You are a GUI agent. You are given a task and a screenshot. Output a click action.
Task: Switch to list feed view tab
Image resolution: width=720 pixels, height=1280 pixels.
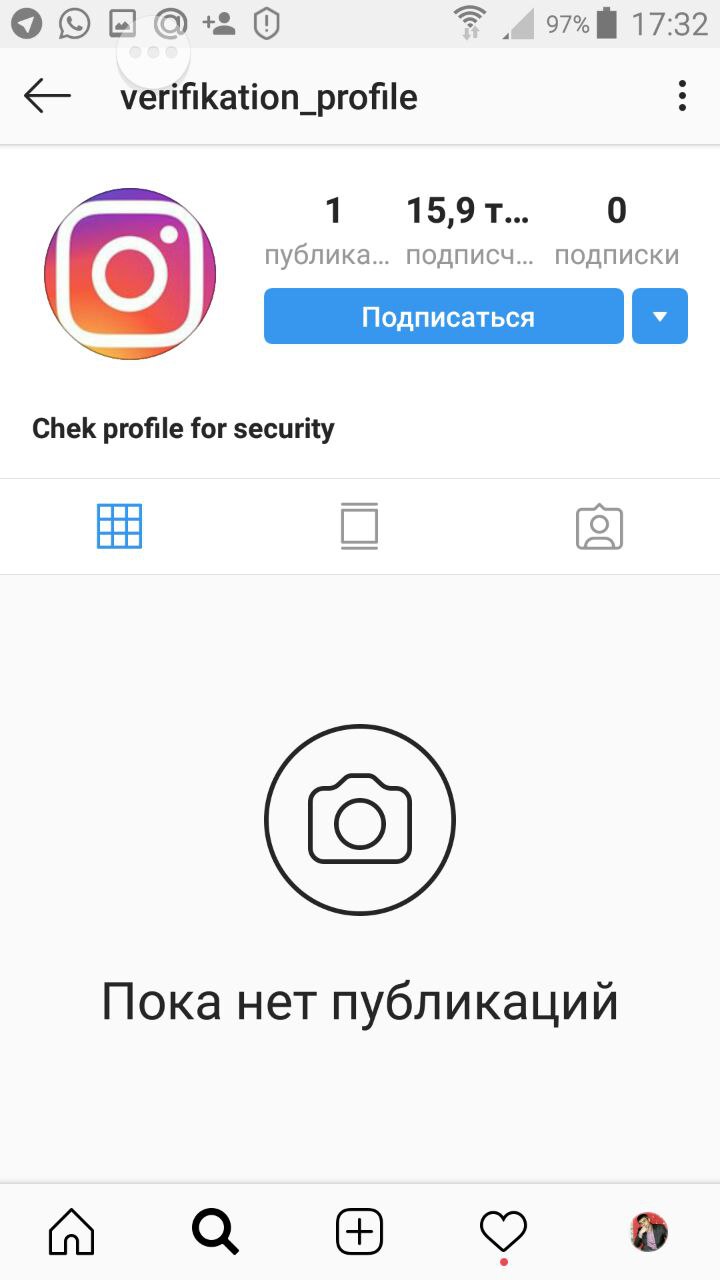[x=360, y=526]
